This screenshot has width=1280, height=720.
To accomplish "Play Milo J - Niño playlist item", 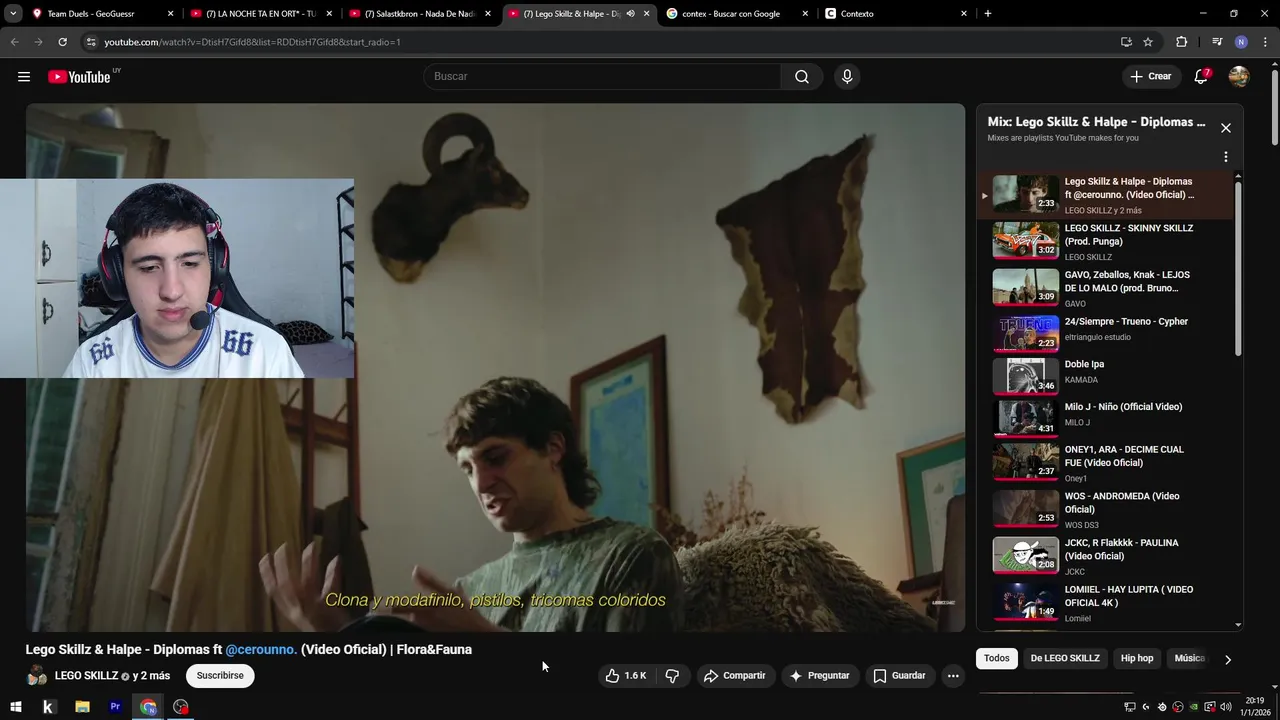I will pyautogui.click(x=1104, y=417).
